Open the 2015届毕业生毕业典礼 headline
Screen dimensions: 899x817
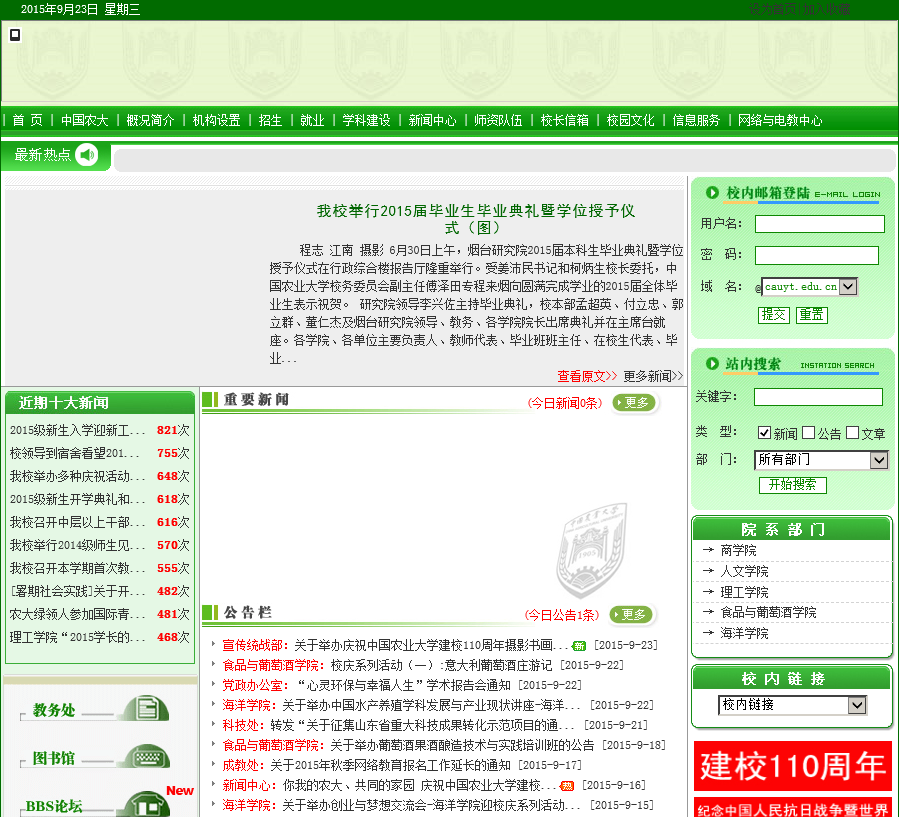[x=476, y=219]
